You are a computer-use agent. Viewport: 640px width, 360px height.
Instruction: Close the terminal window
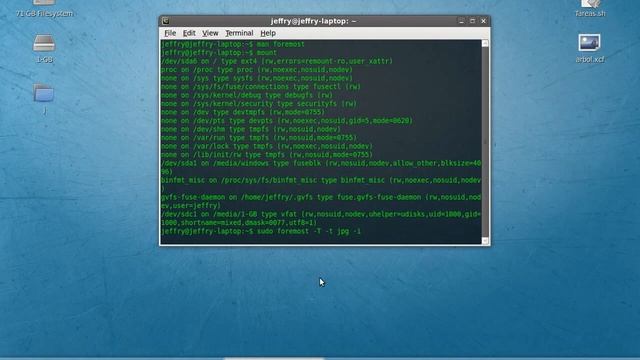tap(484, 21)
